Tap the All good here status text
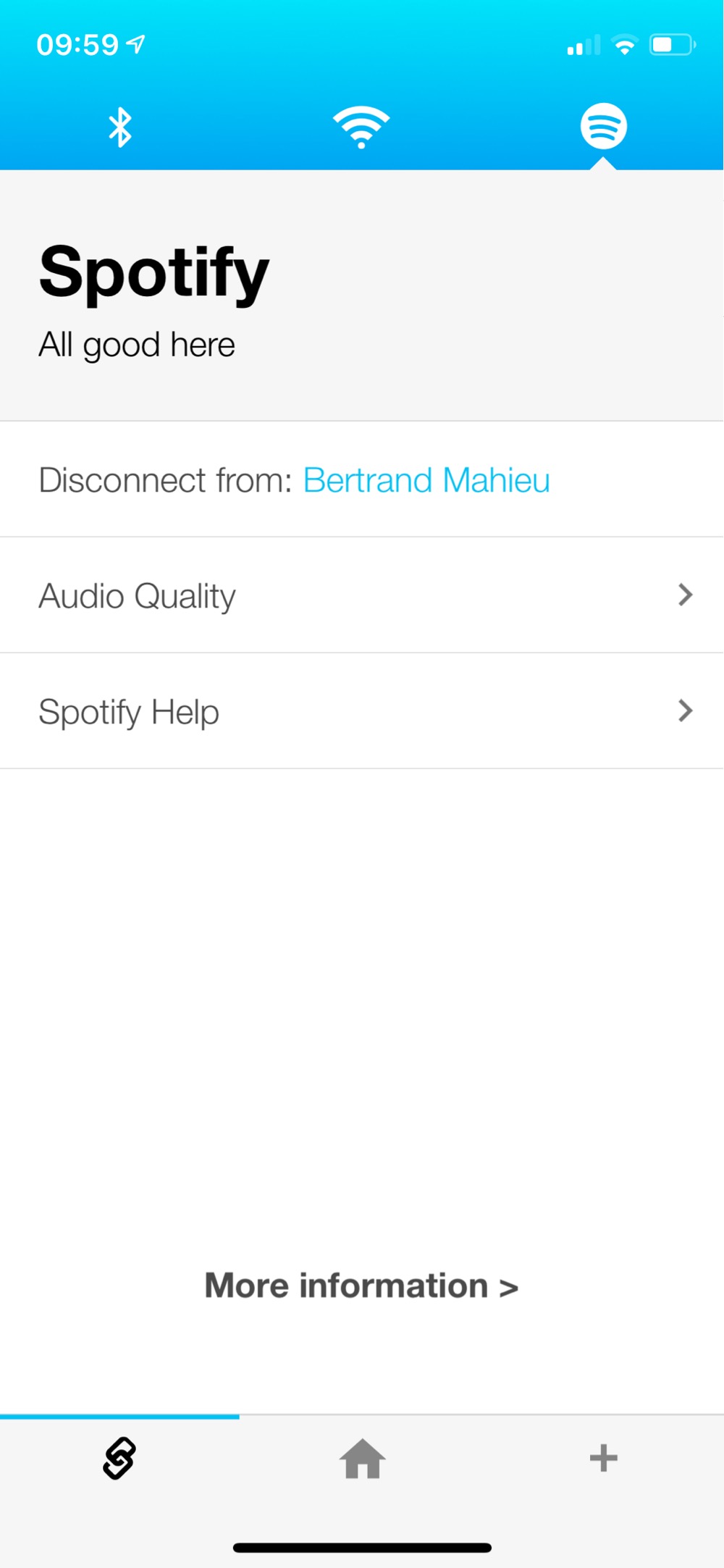 pyautogui.click(x=137, y=345)
